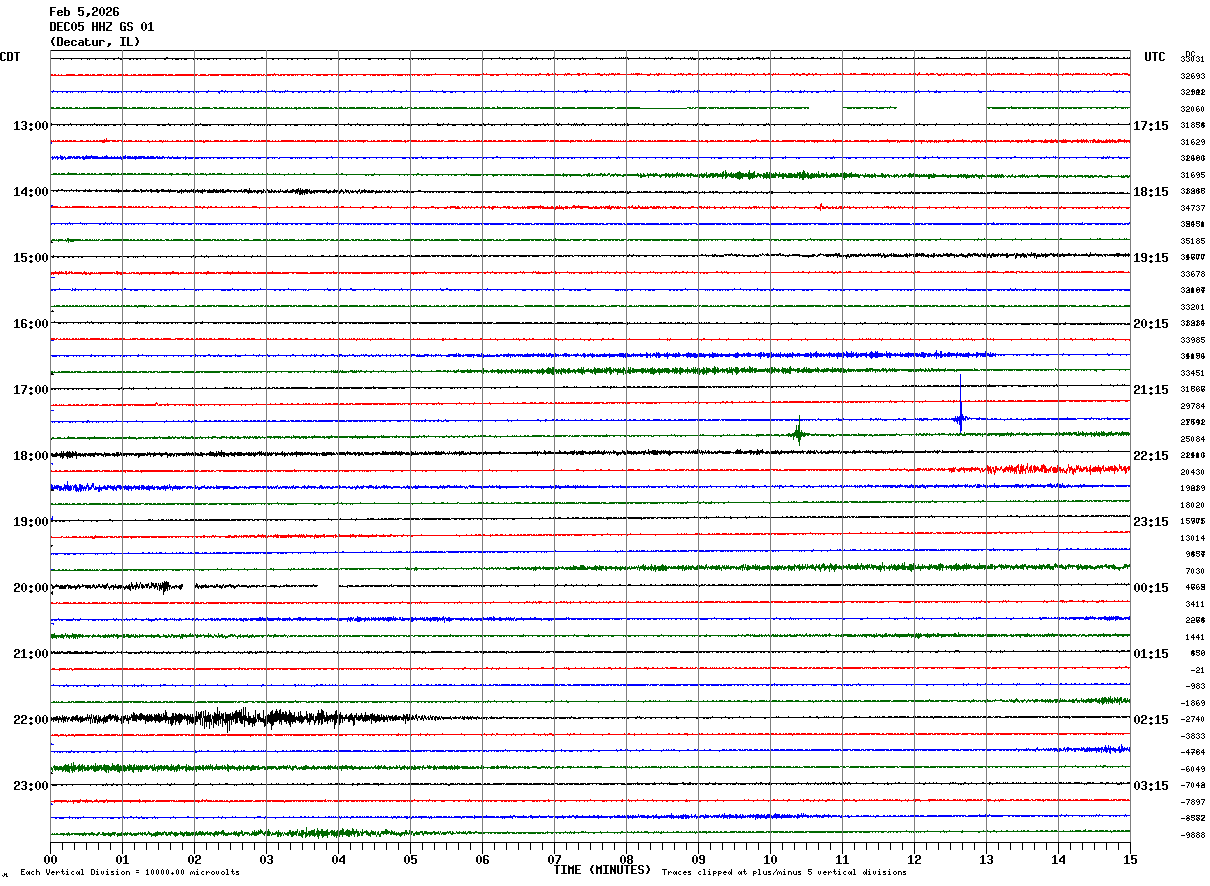The width and height of the screenshot is (1210, 886).
Task: Click the Feb 5,2026 date header
Action: [84, 12]
